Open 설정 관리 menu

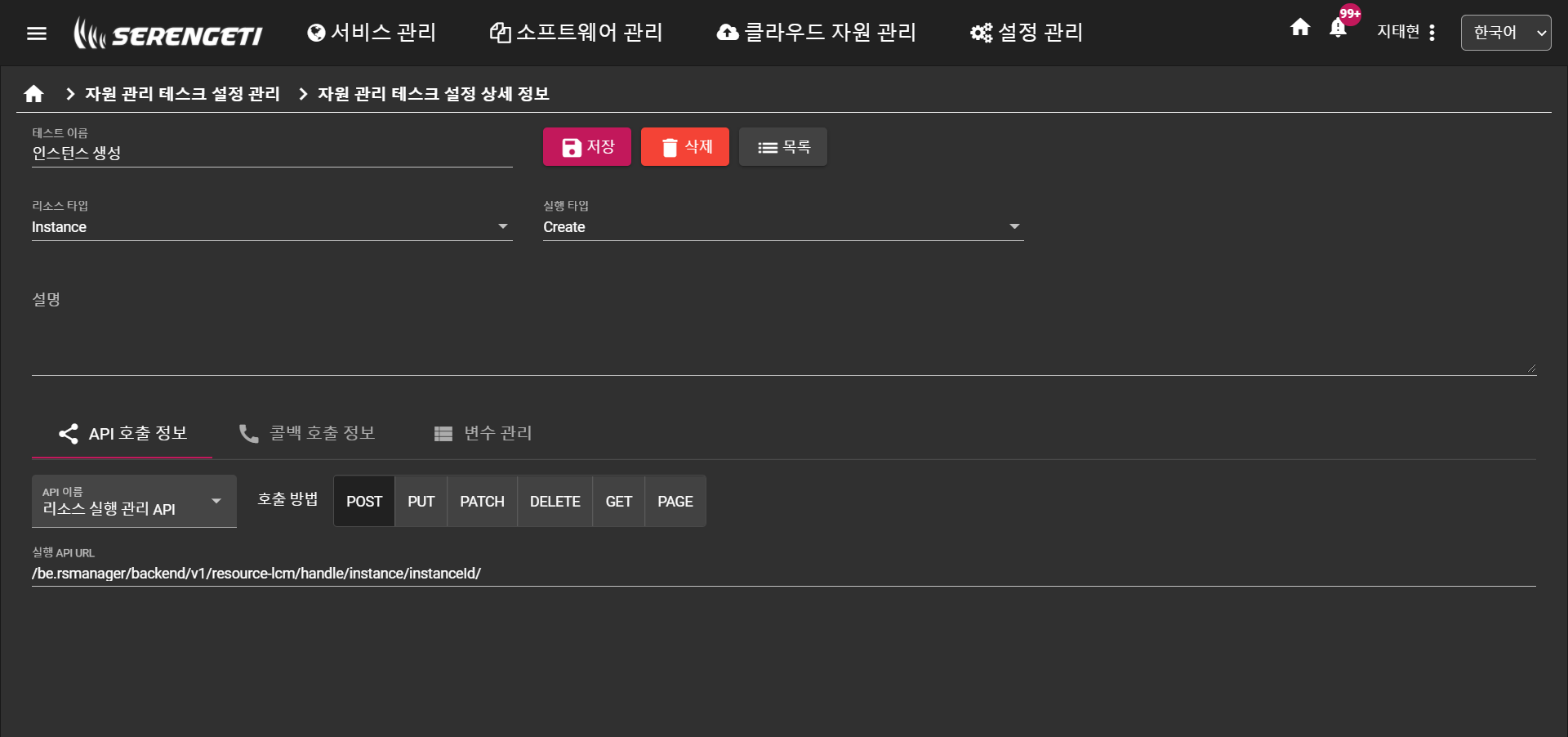click(1027, 33)
